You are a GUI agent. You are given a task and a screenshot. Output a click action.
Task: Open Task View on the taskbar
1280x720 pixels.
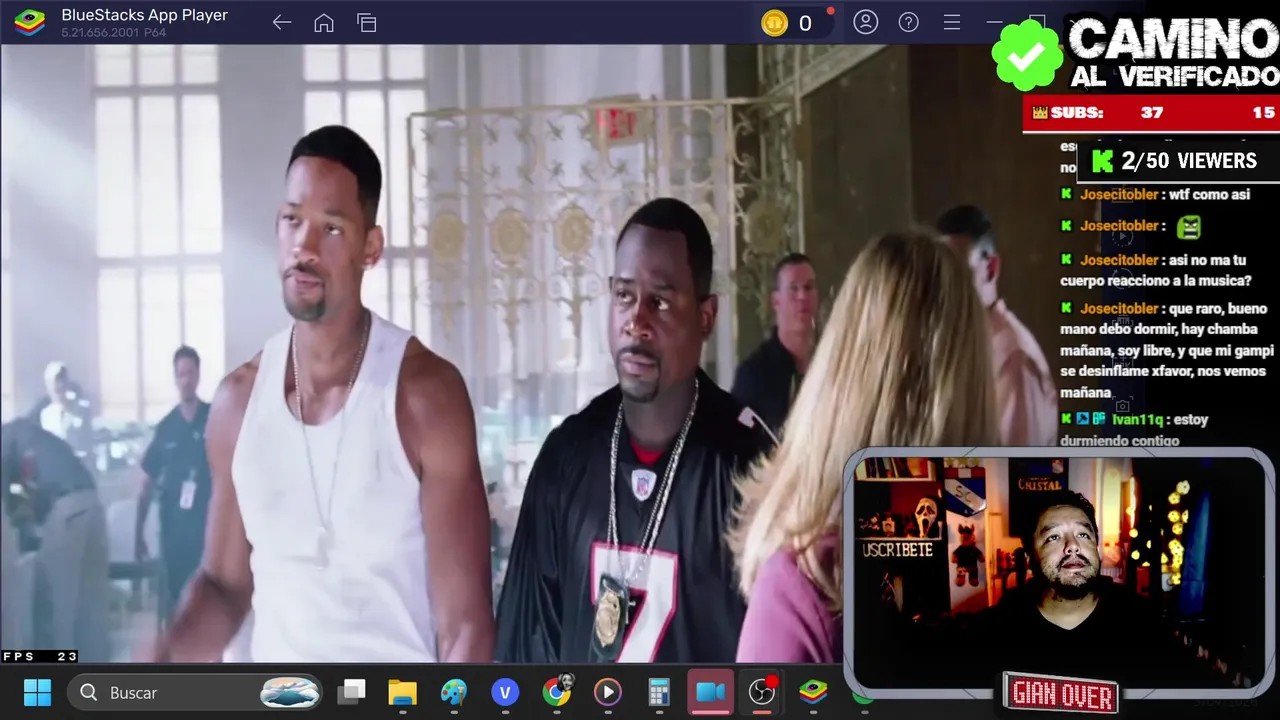click(x=351, y=692)
